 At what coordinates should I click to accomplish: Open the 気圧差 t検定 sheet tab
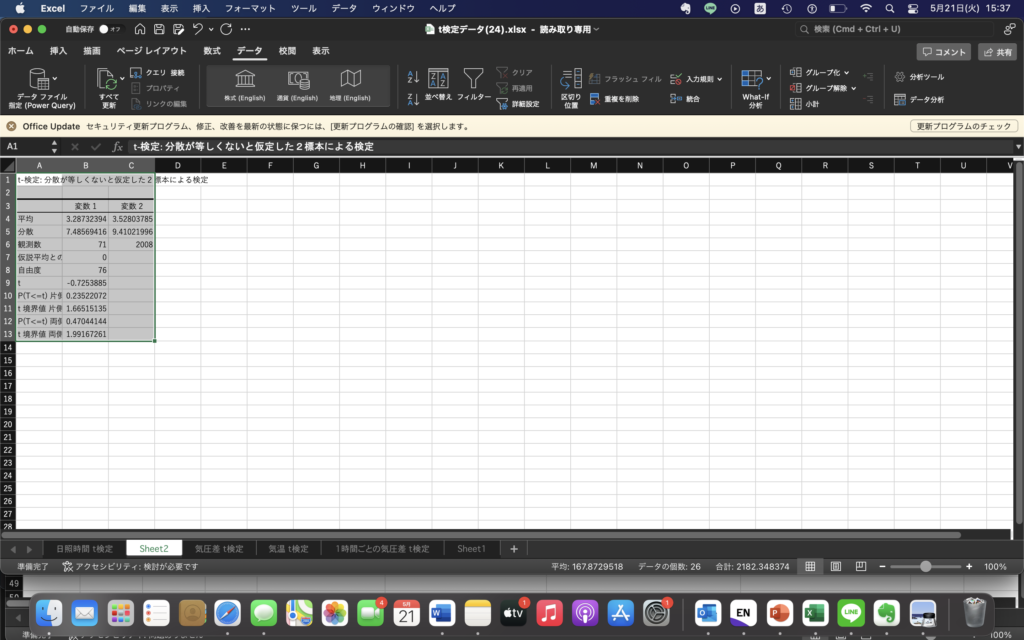pos(219,548)
